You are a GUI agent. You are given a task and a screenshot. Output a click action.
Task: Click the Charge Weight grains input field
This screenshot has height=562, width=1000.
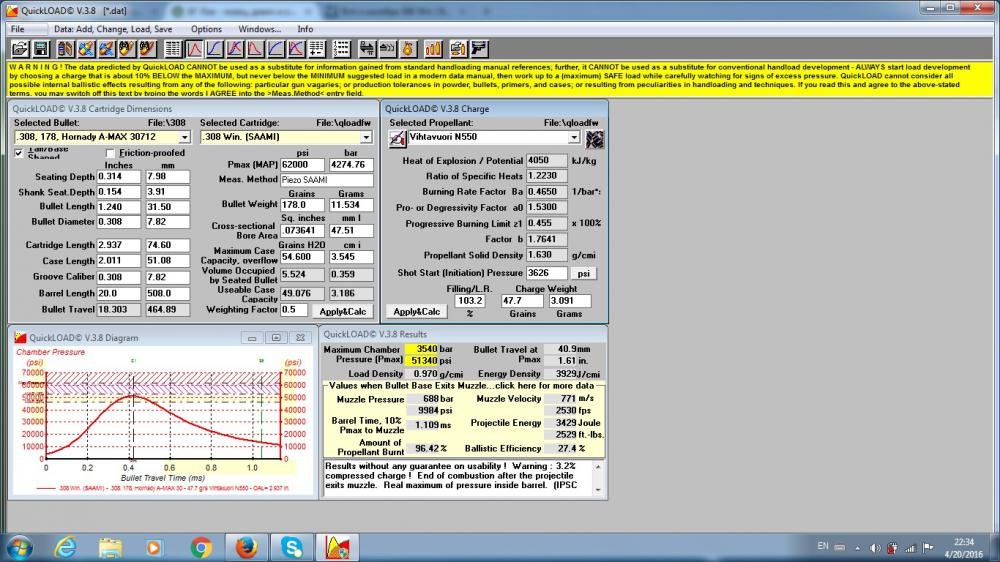coord(520,300)
